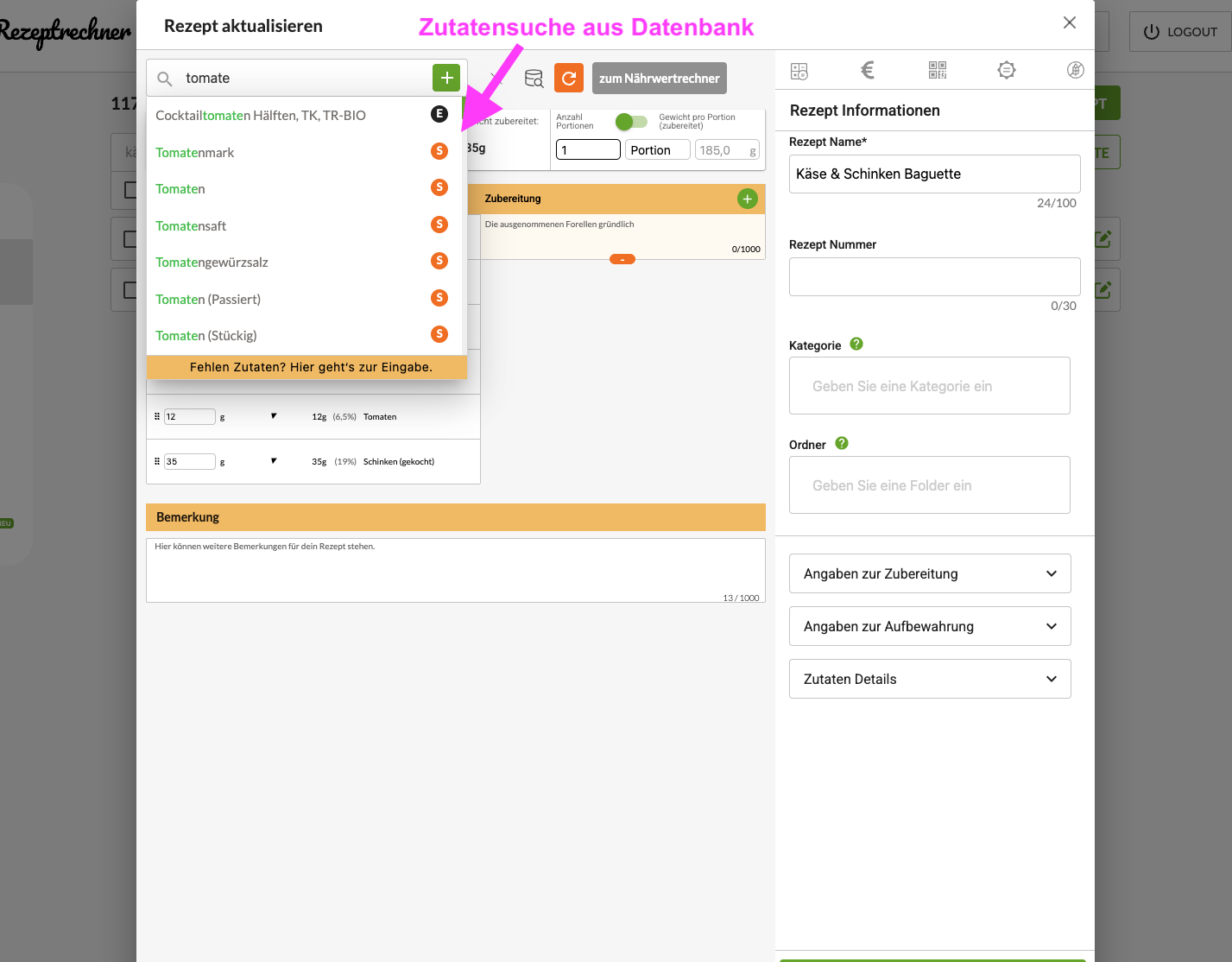Expand the Zutaten Details section

point(930,679)
